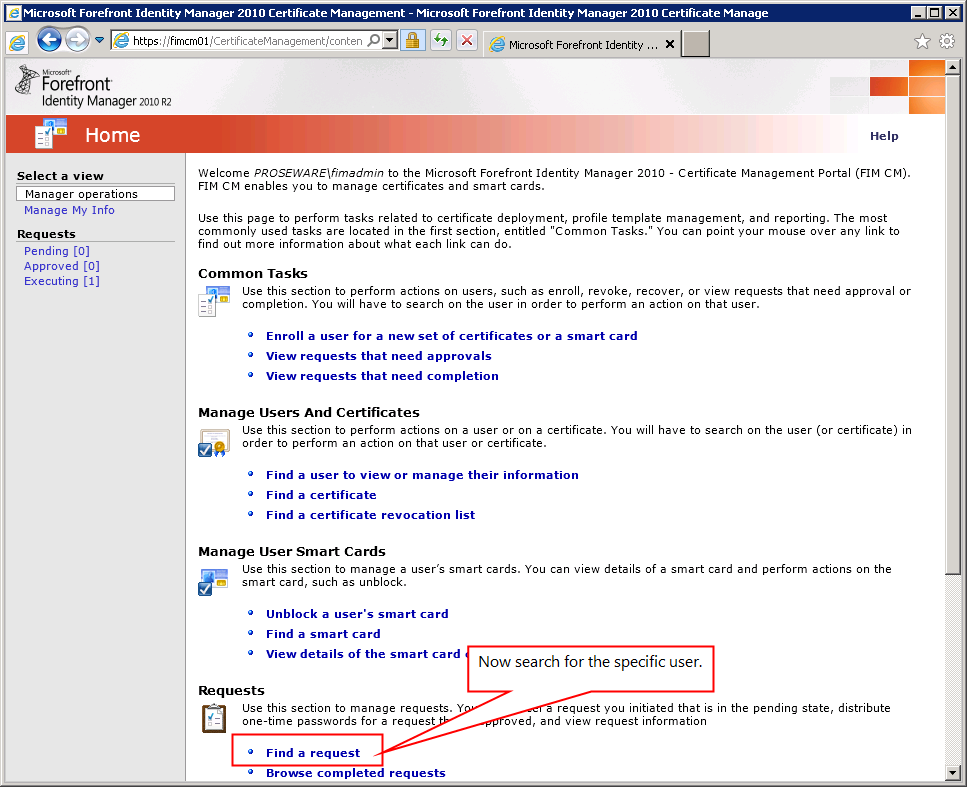Image resolution: width=967 pixels, height=787 pixels.
Task: Click the Favorites star icon
Action: coord(922,41)
